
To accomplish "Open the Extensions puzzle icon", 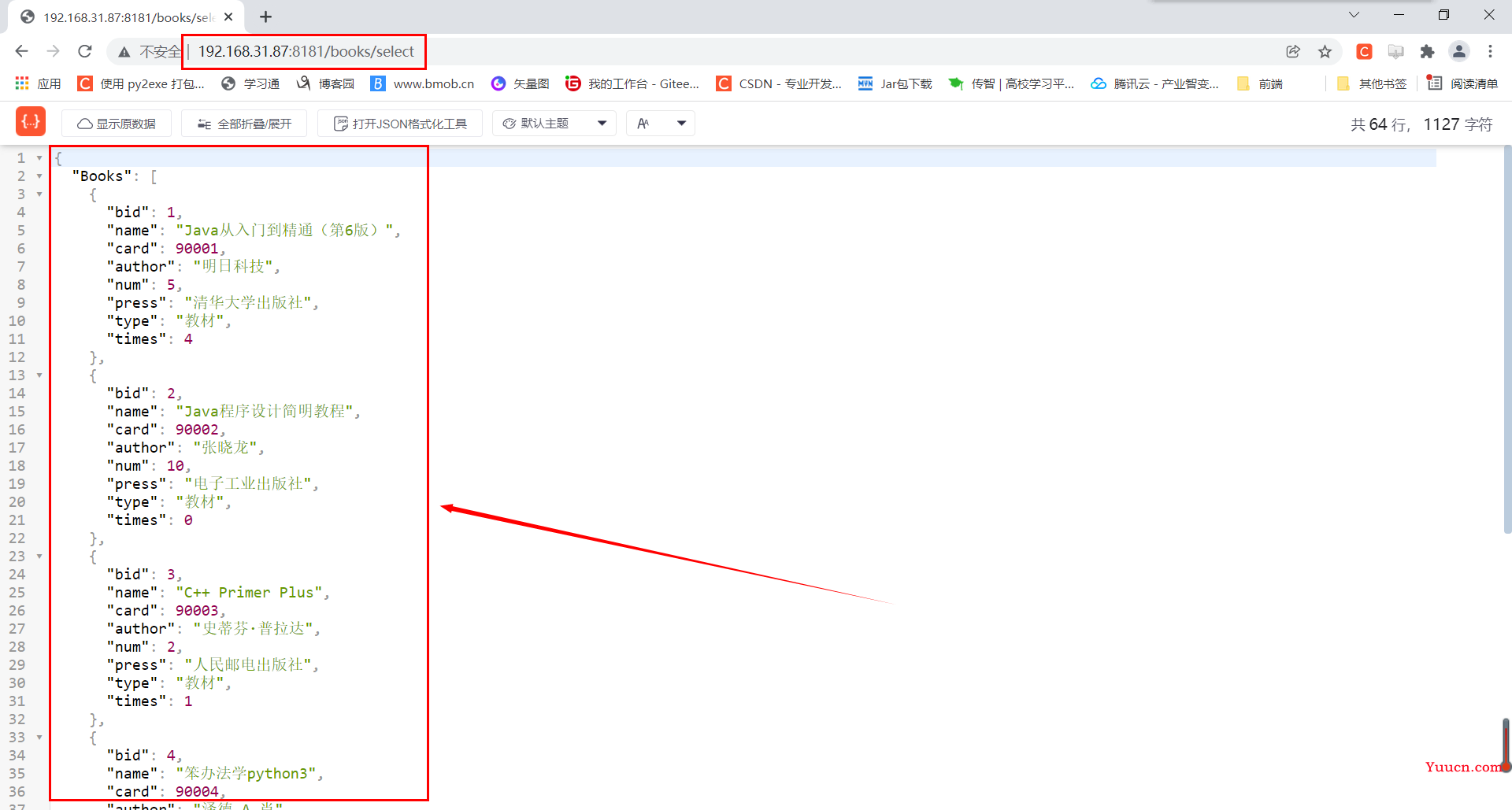I will tap(1427, 51).
